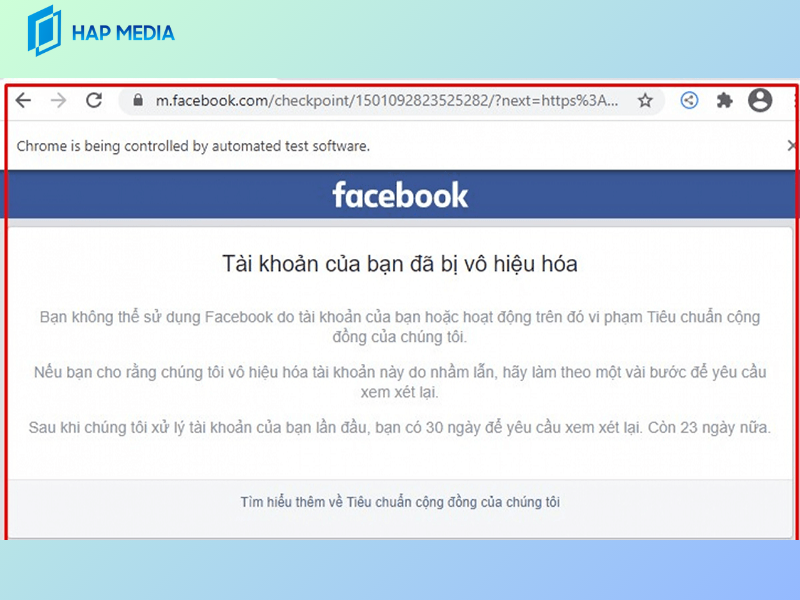This screenshot has height=600, width=800.
Task: Click the 'Chrome is being controlled' message
Action: tap(193, 146)
